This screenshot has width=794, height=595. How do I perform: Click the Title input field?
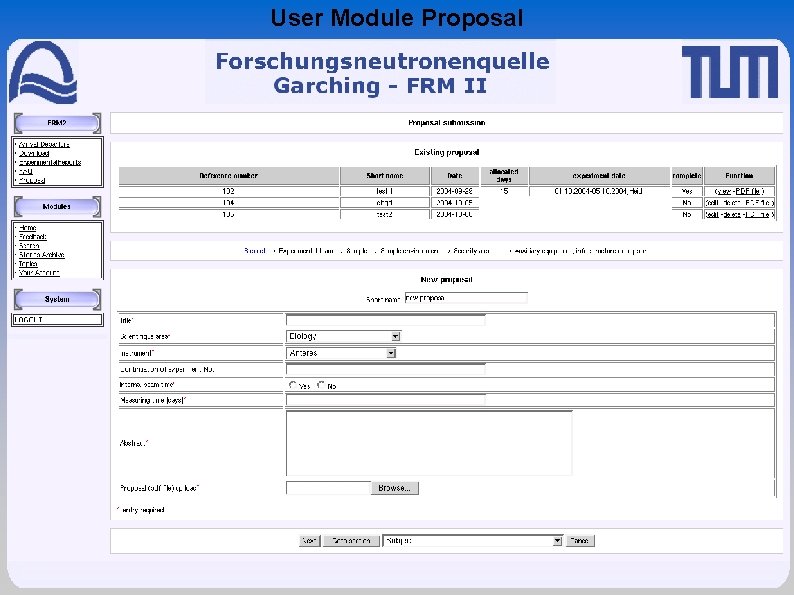pyautogui.click(x=385, y=320)
